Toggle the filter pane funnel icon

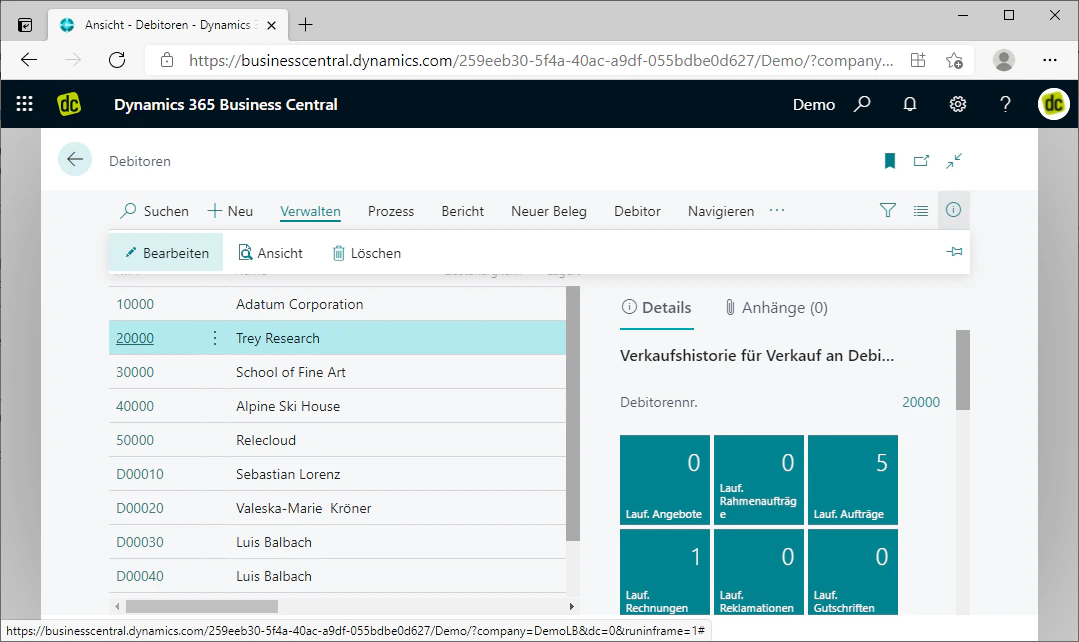888,211
